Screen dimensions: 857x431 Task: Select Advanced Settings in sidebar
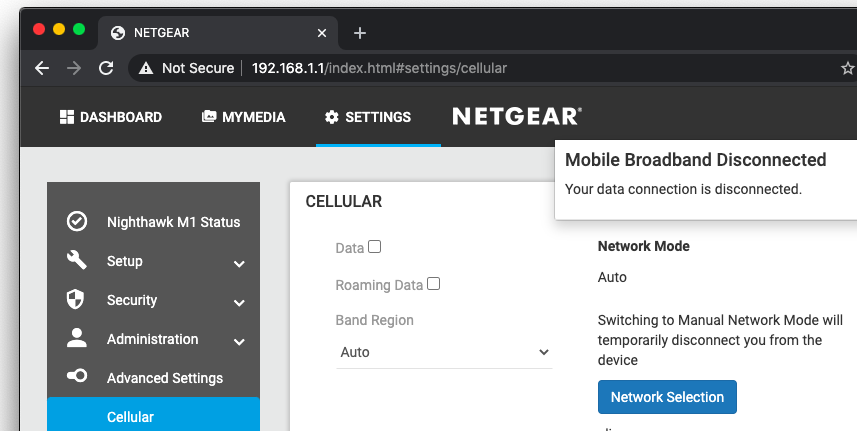pos(154,378)
